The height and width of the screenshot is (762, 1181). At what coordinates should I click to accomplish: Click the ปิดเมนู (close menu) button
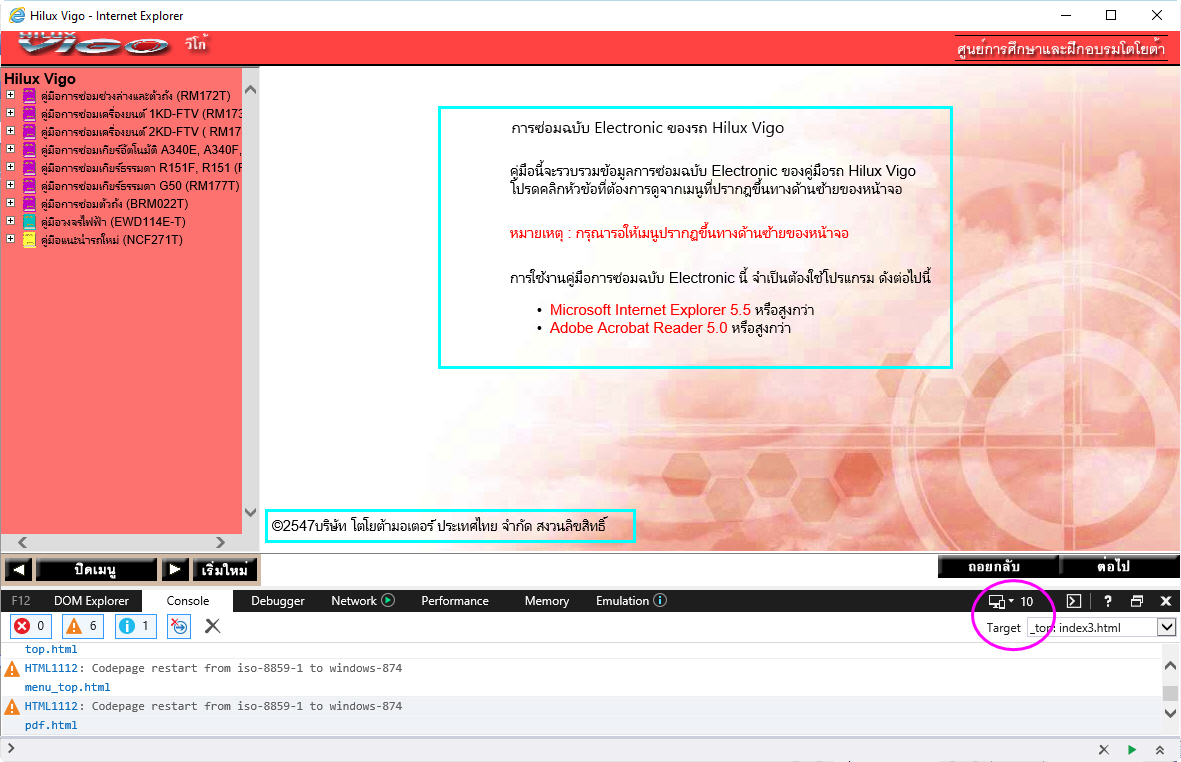96,569
